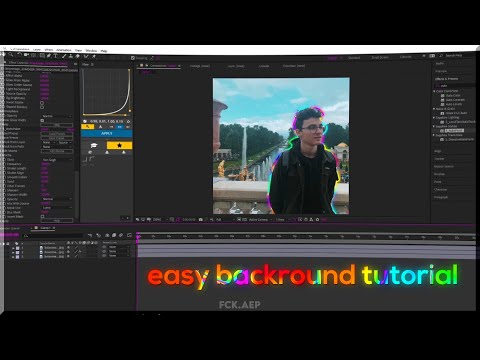
Task: Toggle draft 3D icon in timeline header
Action: coord(99,235)
